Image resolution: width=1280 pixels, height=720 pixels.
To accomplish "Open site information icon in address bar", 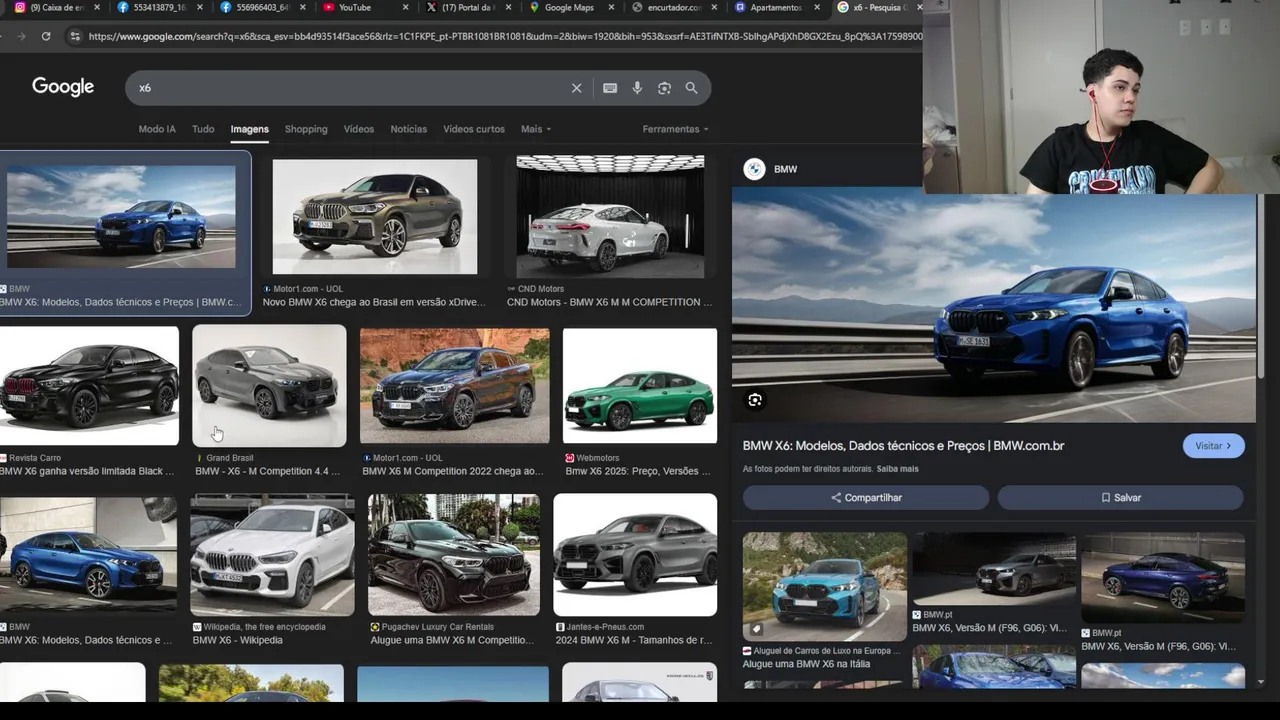I will tap(74, 36).
